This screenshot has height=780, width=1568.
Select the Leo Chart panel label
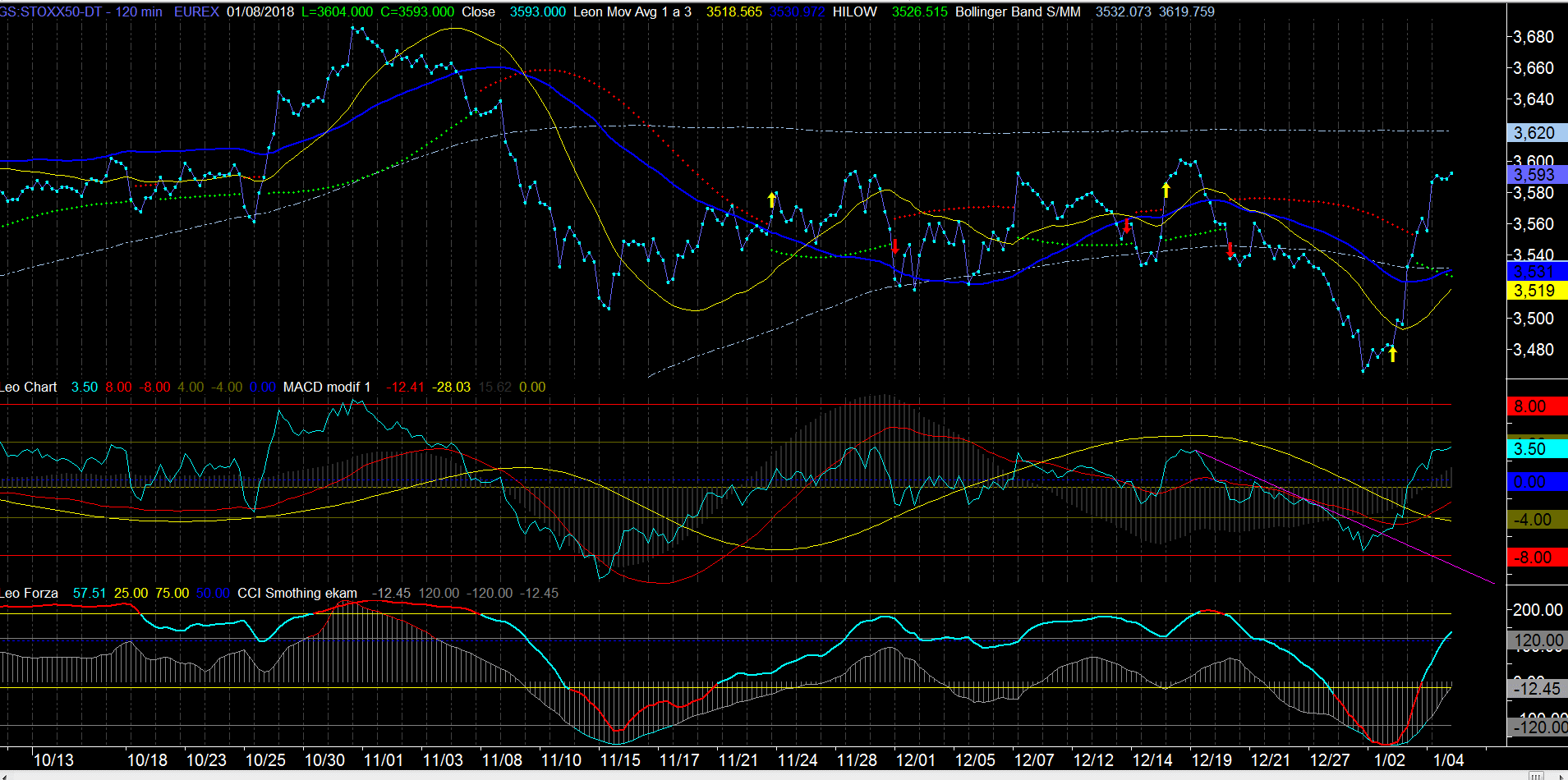29,387
